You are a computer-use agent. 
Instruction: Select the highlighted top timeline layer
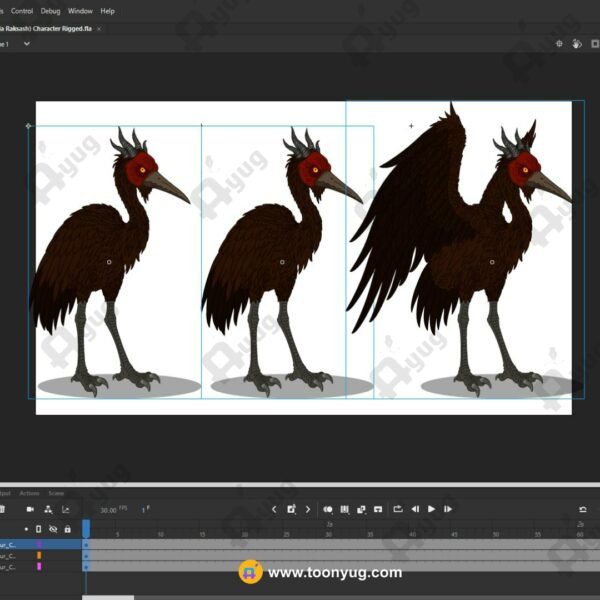41,544
